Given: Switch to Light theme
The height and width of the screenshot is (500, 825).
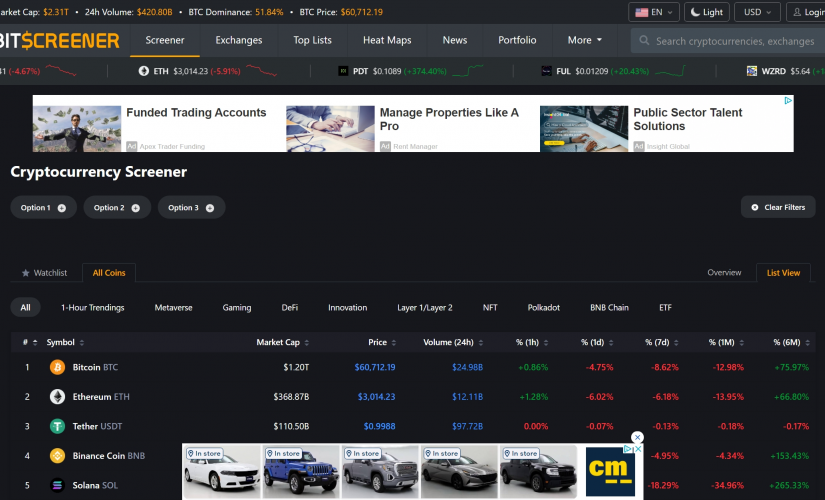Looking at the screenshot, I should coord(707,12).
